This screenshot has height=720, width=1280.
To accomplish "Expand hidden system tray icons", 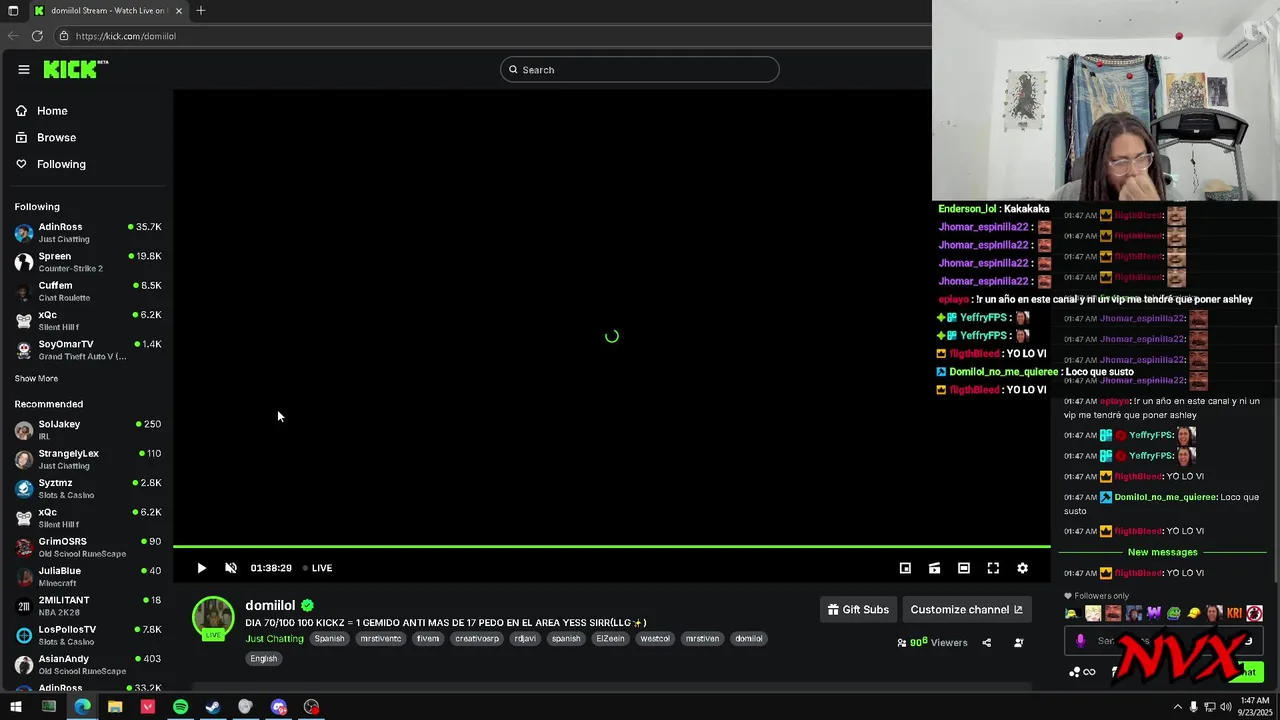I will coord(1177,707).
